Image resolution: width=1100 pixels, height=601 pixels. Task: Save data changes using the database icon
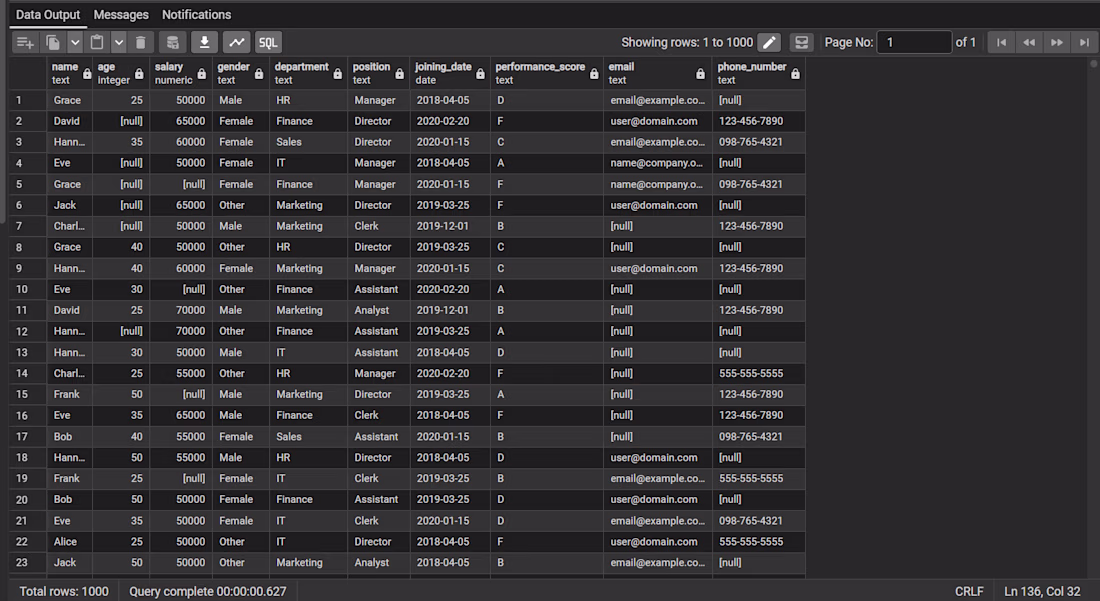click(173, 42)
